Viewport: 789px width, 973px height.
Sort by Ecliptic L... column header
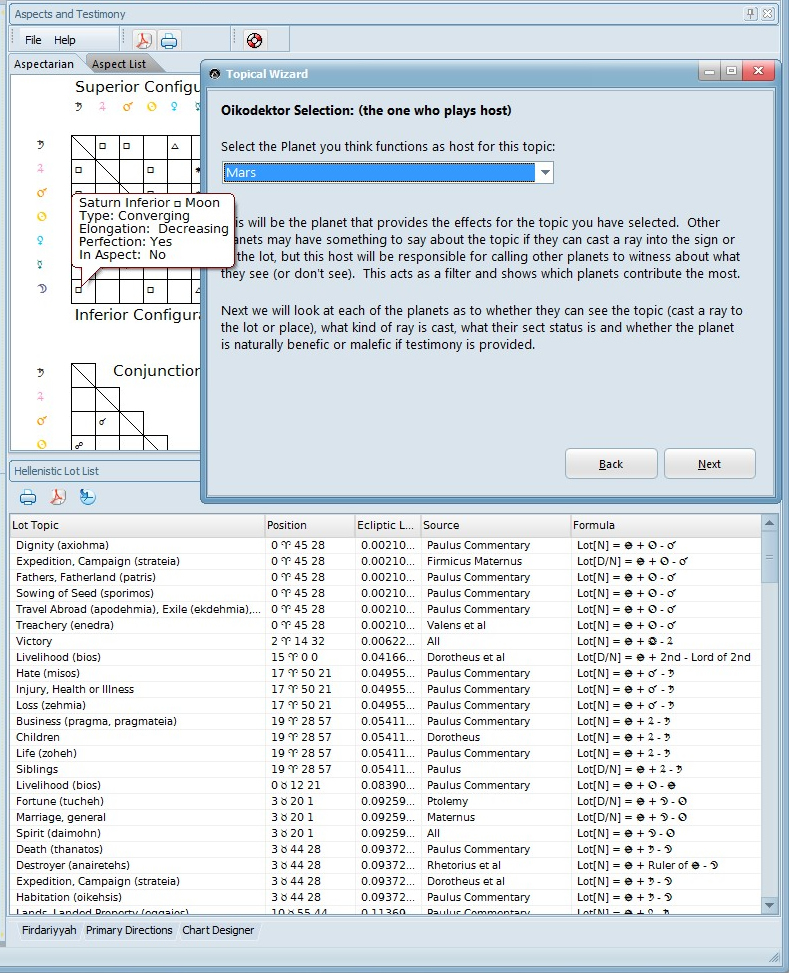387,525
